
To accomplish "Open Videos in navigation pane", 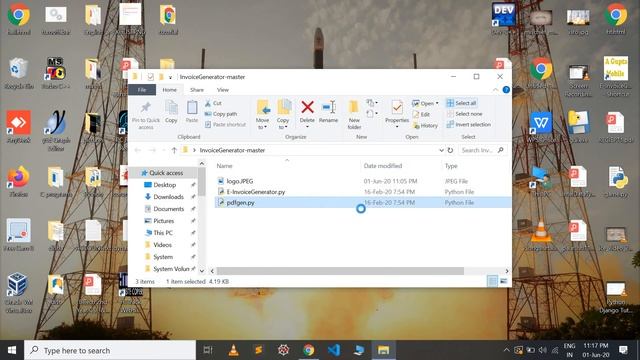I will click(162, 245).
